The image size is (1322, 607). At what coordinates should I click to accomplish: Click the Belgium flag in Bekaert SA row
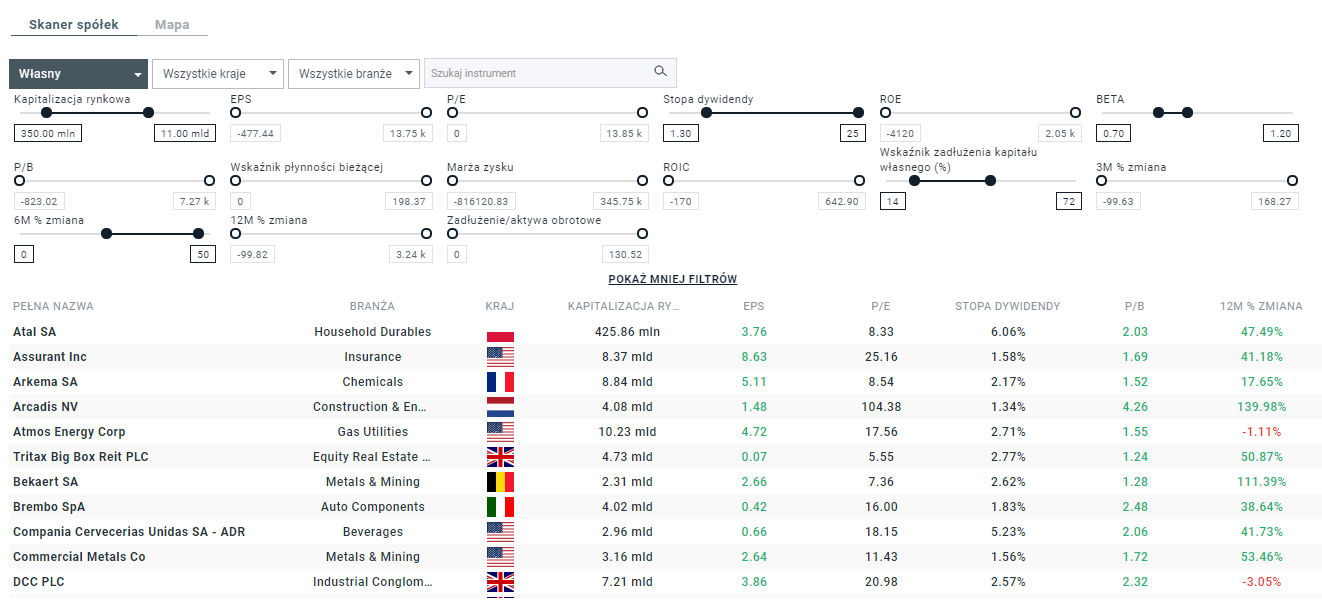click(x=500, y=482)
